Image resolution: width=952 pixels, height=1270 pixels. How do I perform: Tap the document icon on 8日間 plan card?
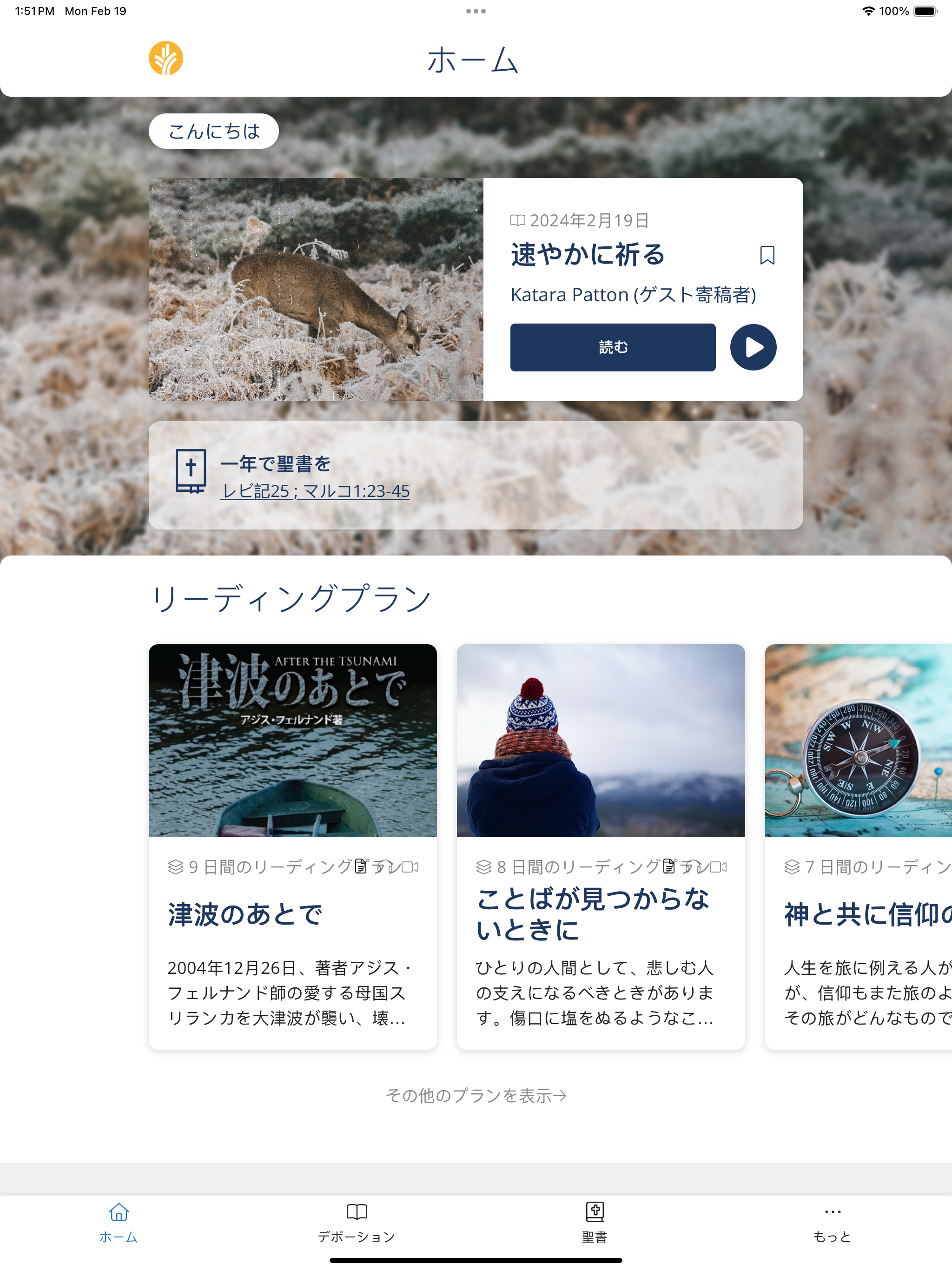[668, 866]
